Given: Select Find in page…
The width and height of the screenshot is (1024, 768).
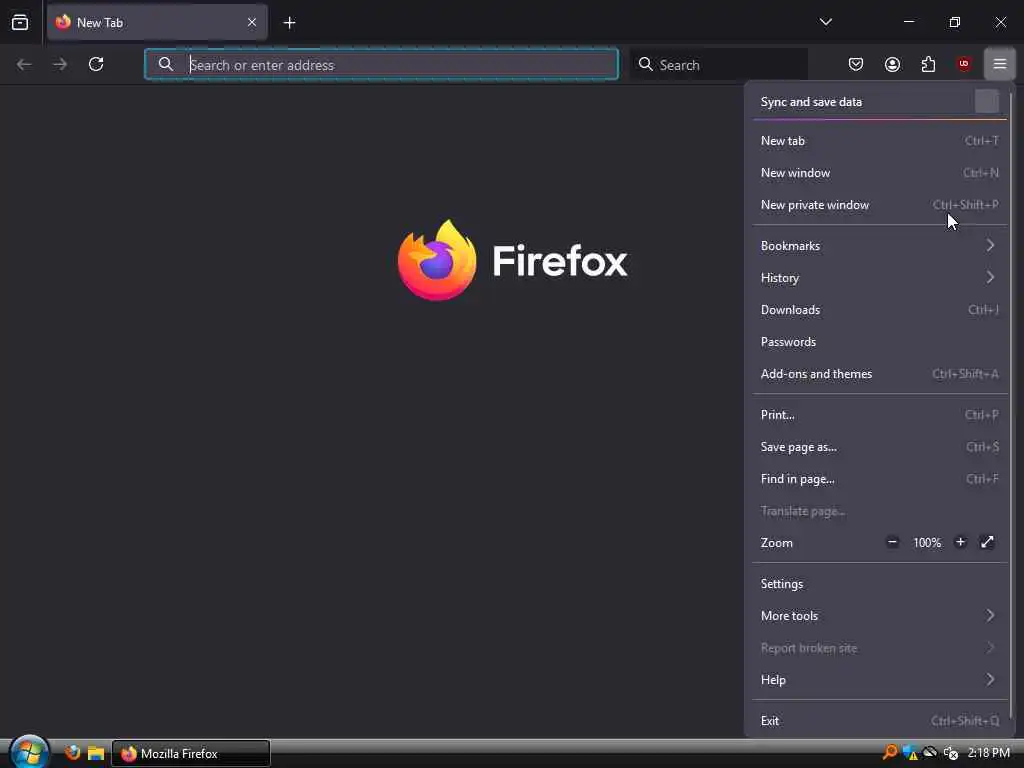Looking at the screenshot, I should [880, 479].
